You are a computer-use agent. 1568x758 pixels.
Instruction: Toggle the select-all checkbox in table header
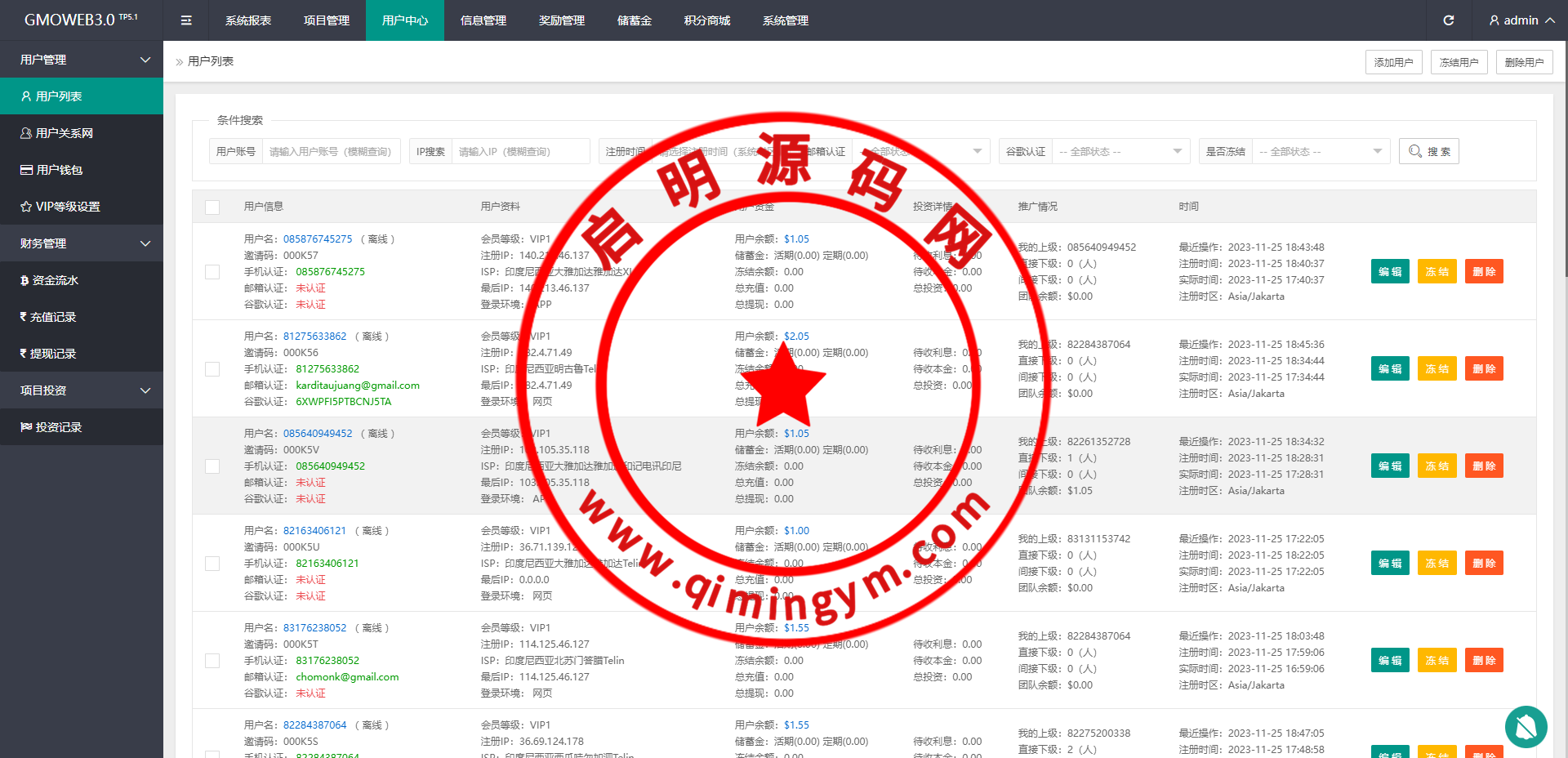coord(212,207)
